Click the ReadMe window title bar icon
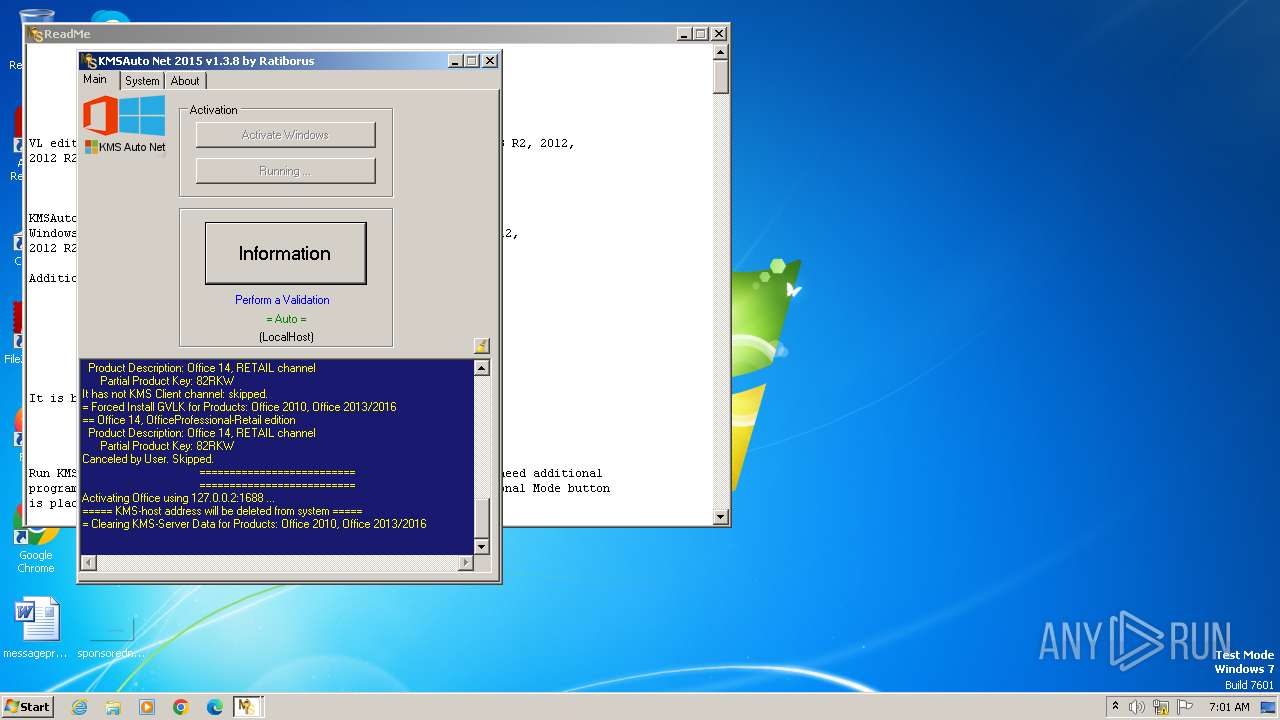1280x720 pixels. click(x=36, y=33)
